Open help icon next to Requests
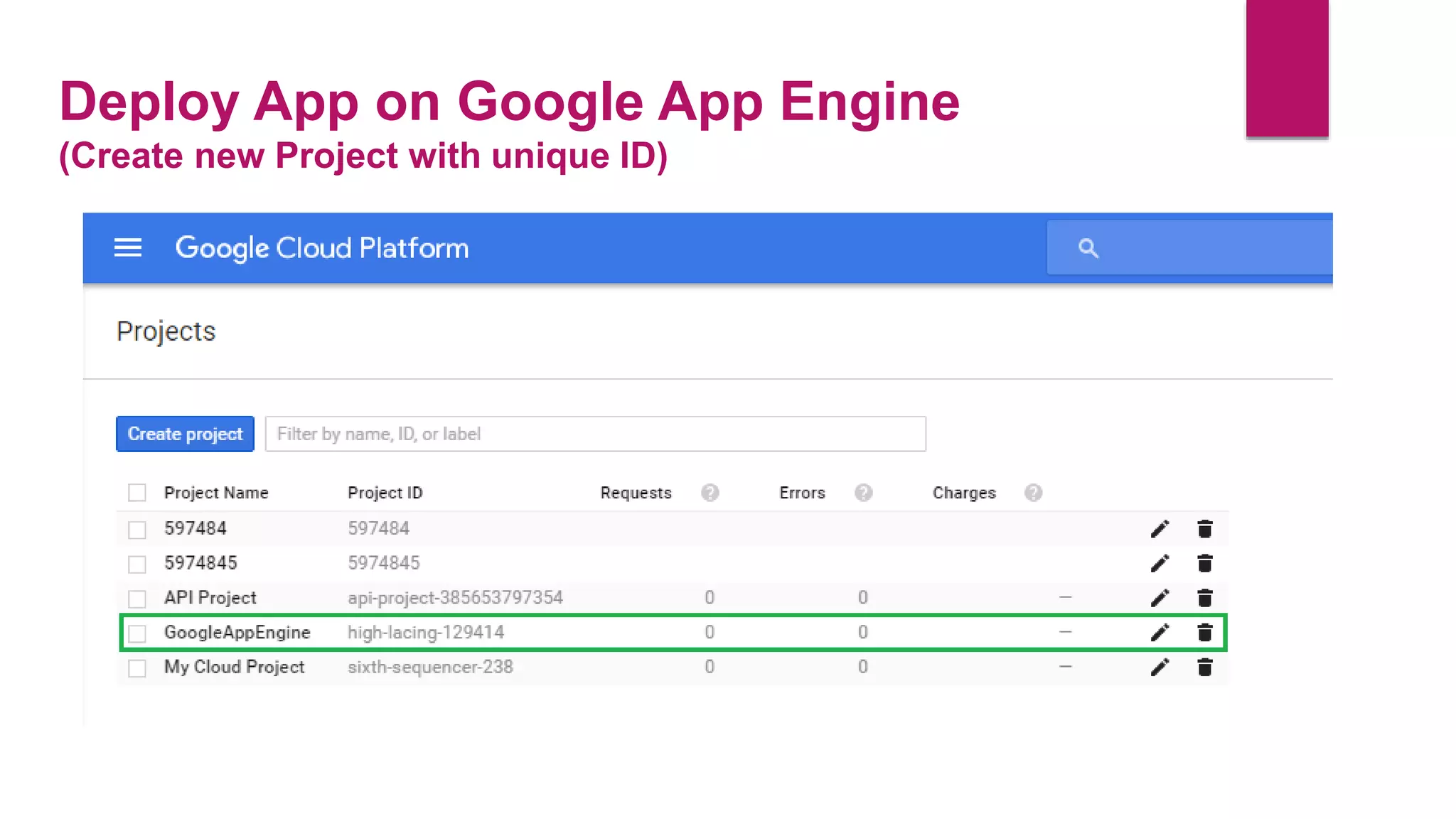 [x=710, y=493]
